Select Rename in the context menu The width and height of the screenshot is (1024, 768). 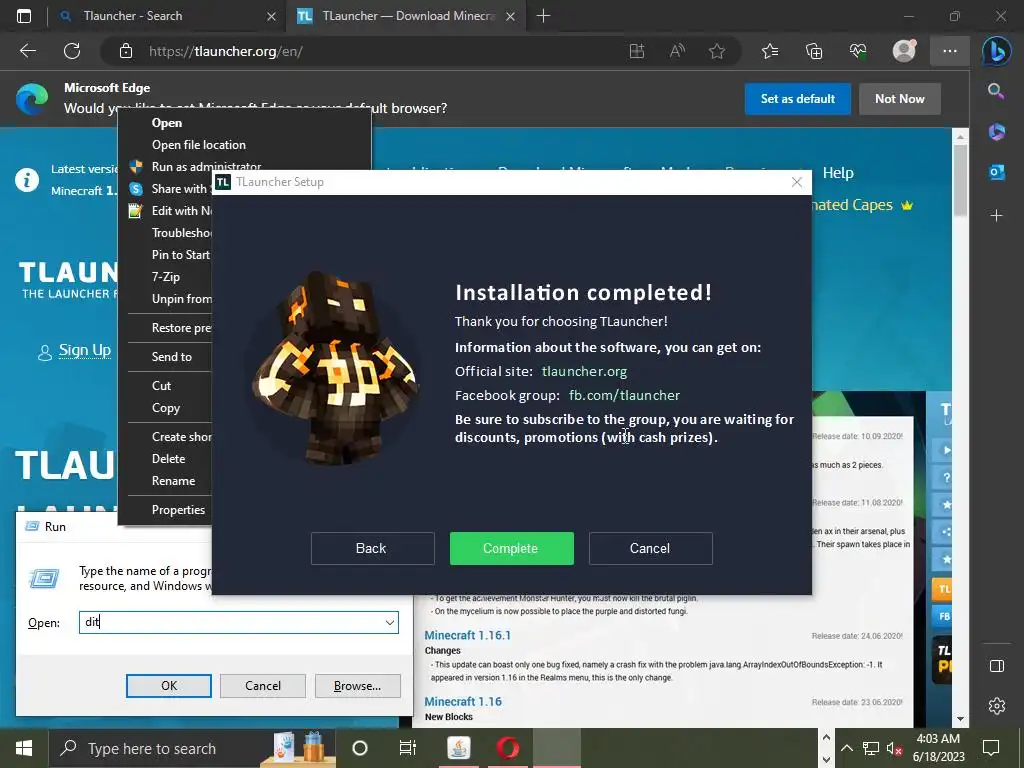pyautogui.click(x=173, y=481)
